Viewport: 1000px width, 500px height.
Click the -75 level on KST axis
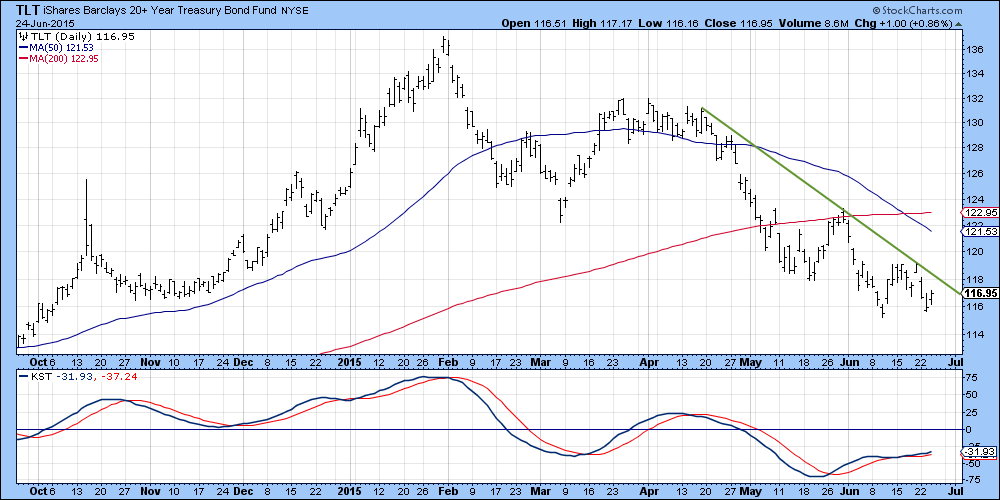(x=971, y=480)
